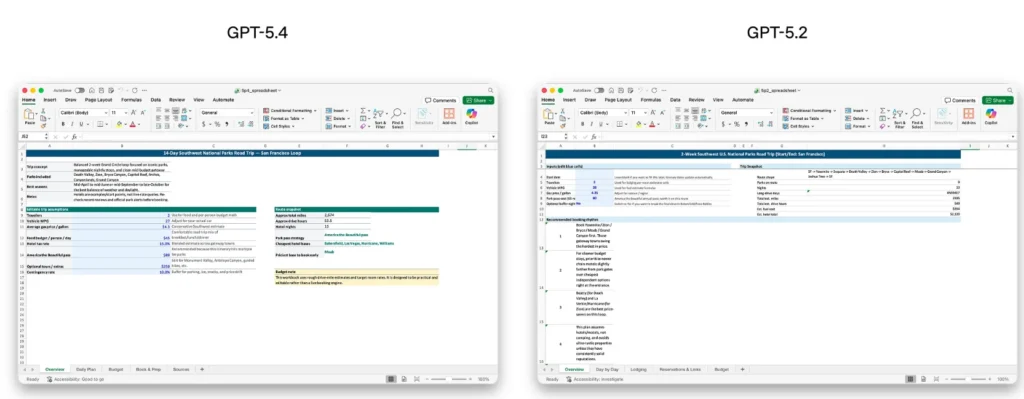This screenshot has width=1024, height=399.
Task: Click the fx insert function icon in the GPT-5.2 window
Action: [594, 137]
